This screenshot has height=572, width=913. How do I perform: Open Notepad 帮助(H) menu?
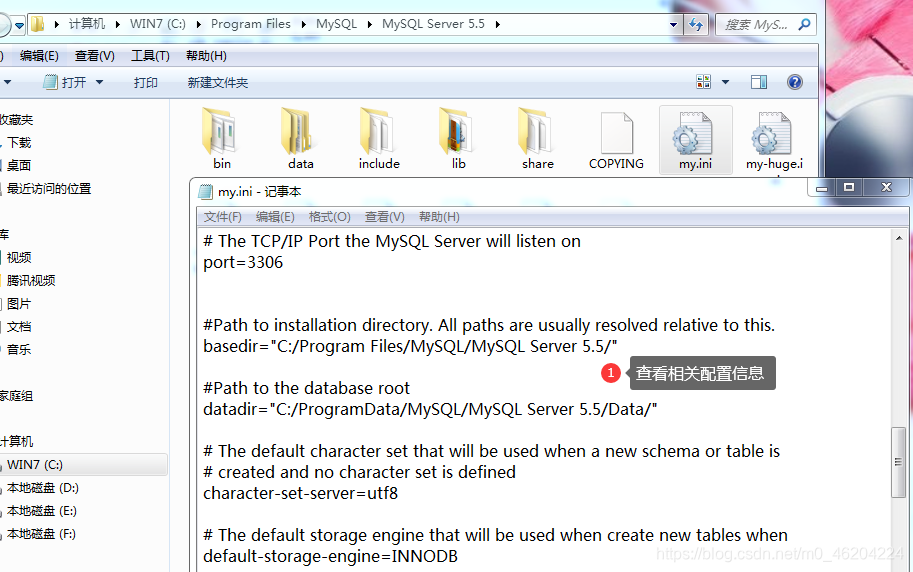coord(439,217)
